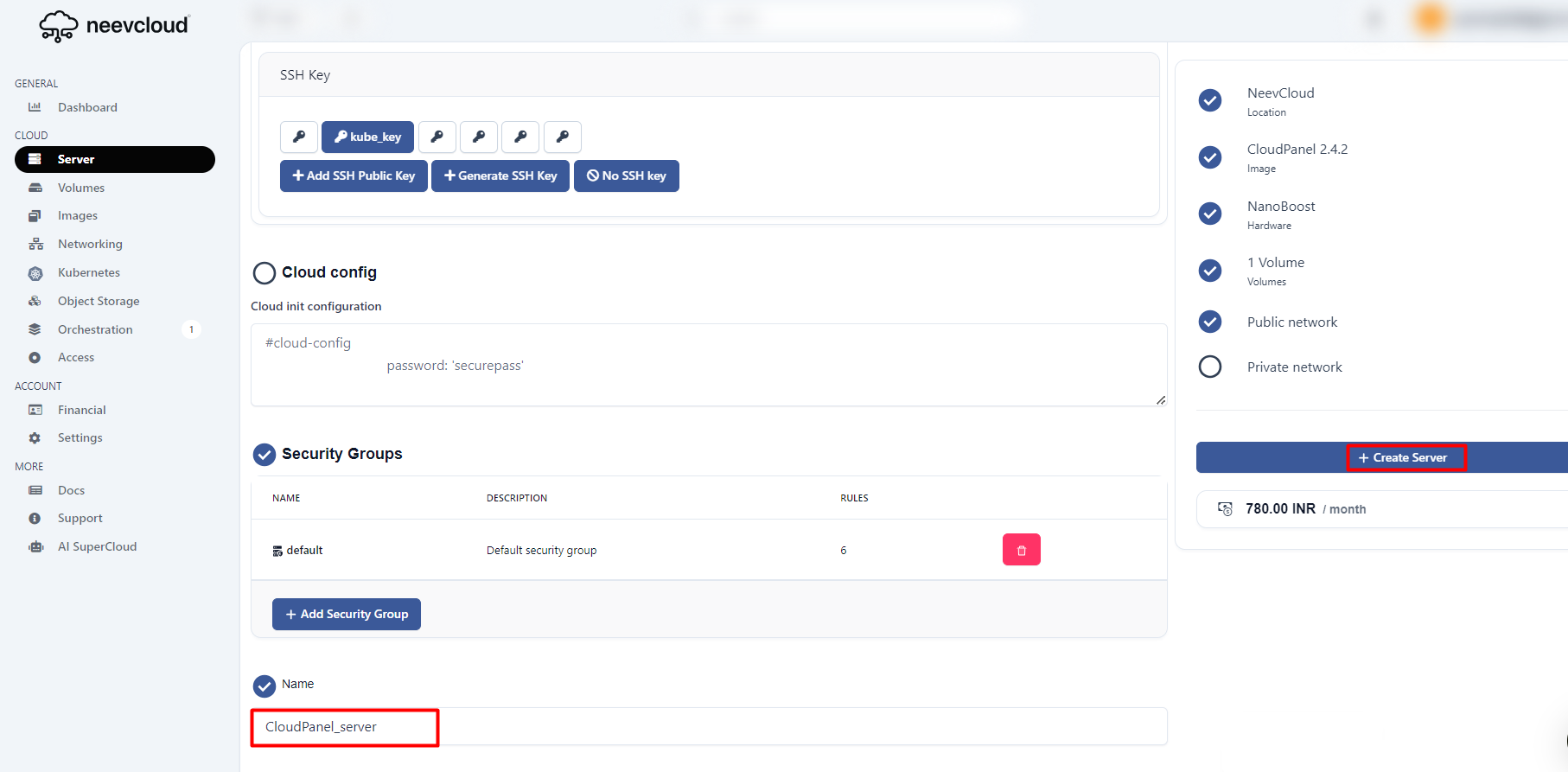Click Generate SSH Key button
The image size is (1568, 772).
point(500,175)
